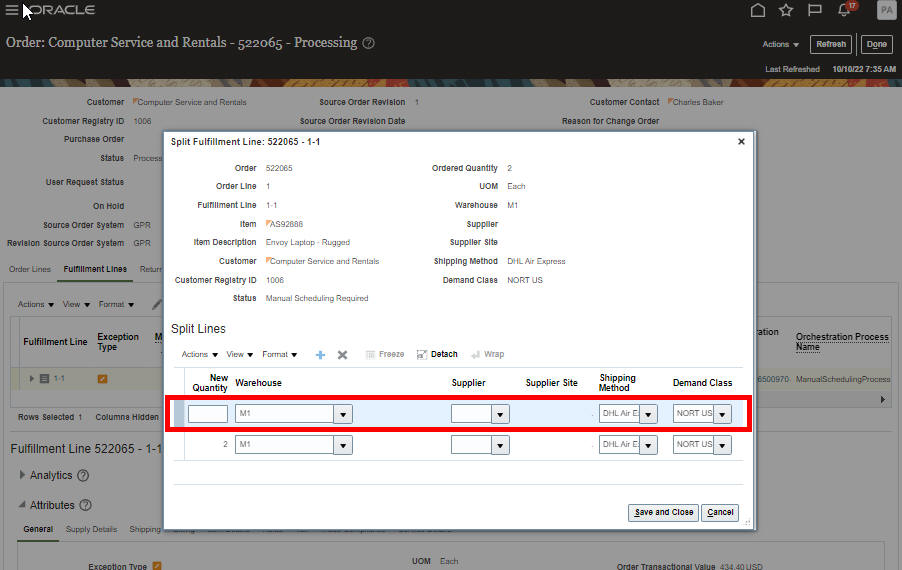The height and width of the screenshot is (570, 902).
Task: Open Supply Details tab
Action: tap(91, 529)
